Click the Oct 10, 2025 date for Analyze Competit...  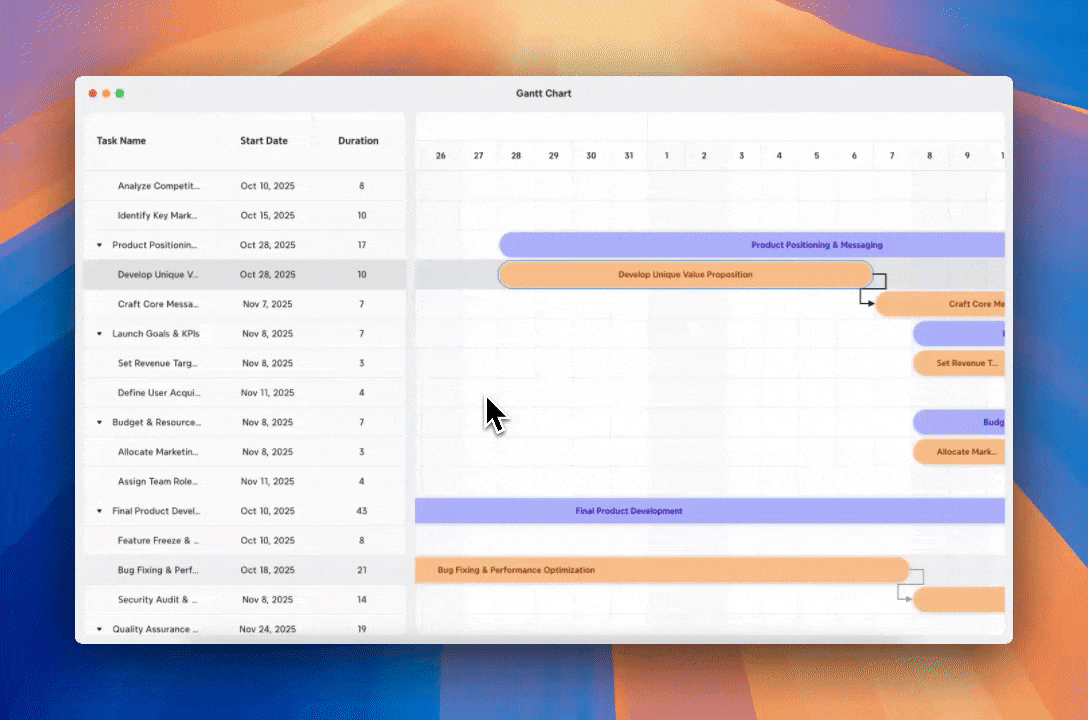(x=268, y=186)
